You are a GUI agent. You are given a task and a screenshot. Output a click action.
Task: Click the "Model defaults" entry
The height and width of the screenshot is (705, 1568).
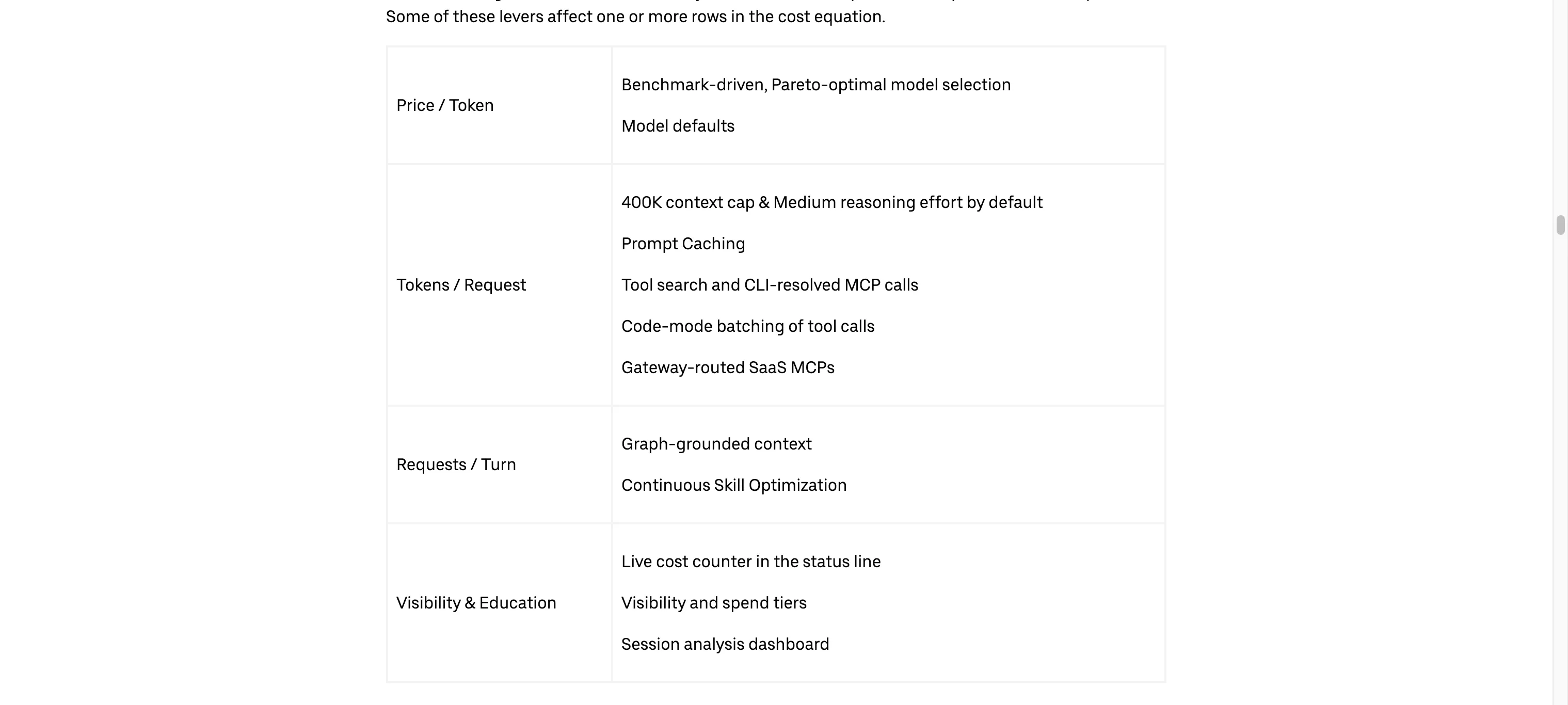tap(678, 126)
